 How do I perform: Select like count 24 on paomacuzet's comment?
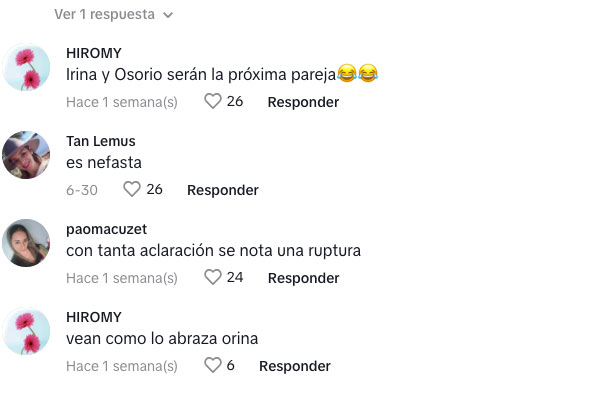point(235,277)
